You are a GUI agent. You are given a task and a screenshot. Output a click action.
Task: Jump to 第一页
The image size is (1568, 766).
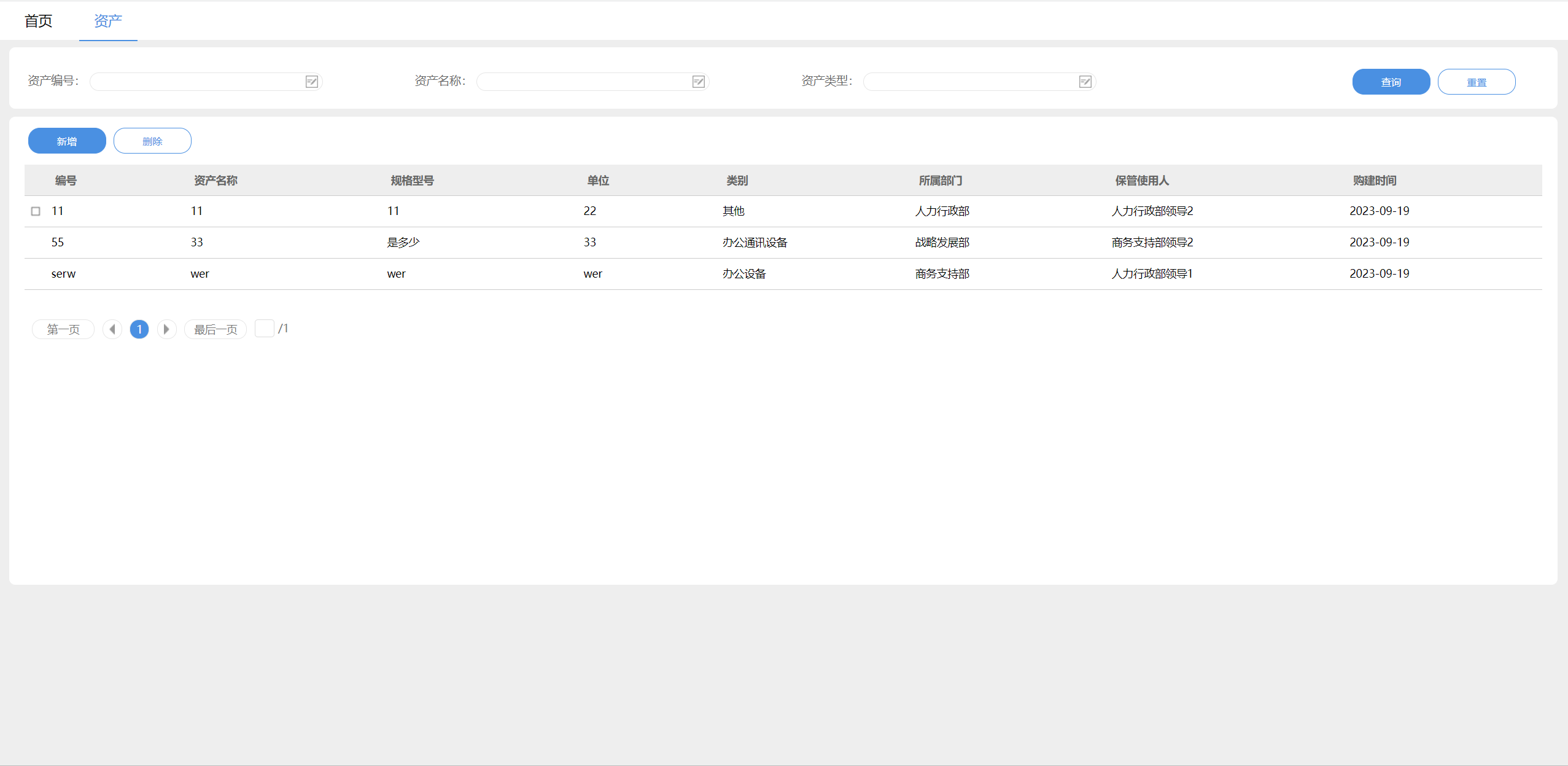pyautogui.click(x=63, y=329)
